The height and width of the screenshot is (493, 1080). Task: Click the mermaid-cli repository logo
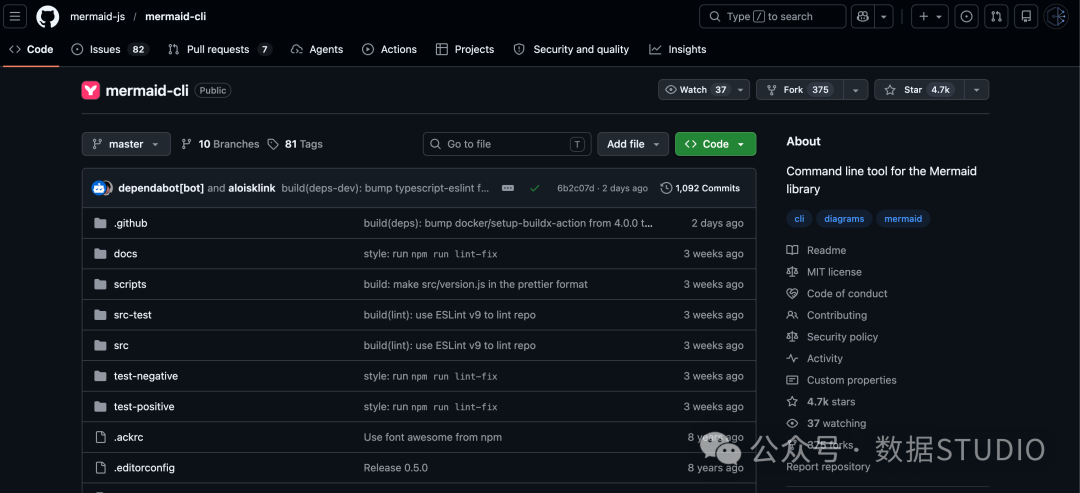[91, 90]
